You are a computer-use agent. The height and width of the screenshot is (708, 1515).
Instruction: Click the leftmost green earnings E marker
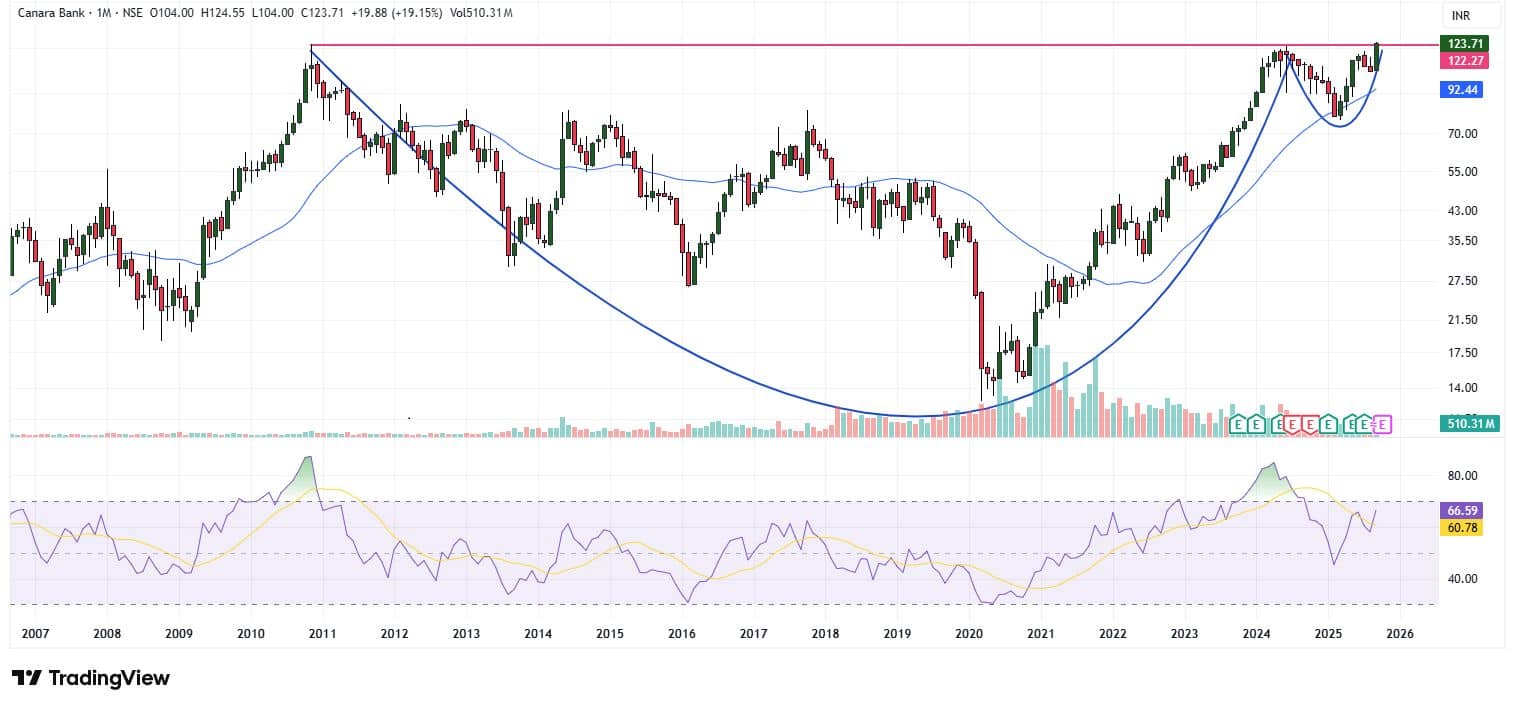pos(1238,425)
